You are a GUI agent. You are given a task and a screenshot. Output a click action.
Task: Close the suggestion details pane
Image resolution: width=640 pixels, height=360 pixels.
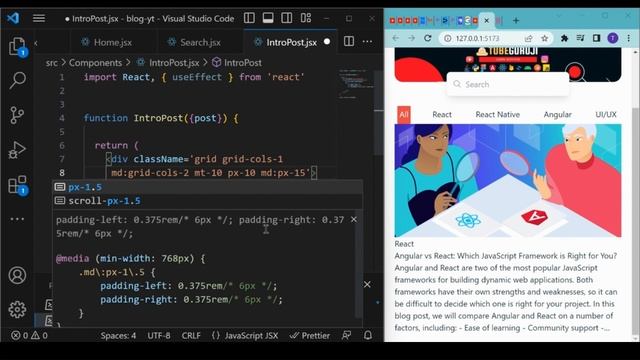point(353,220)
